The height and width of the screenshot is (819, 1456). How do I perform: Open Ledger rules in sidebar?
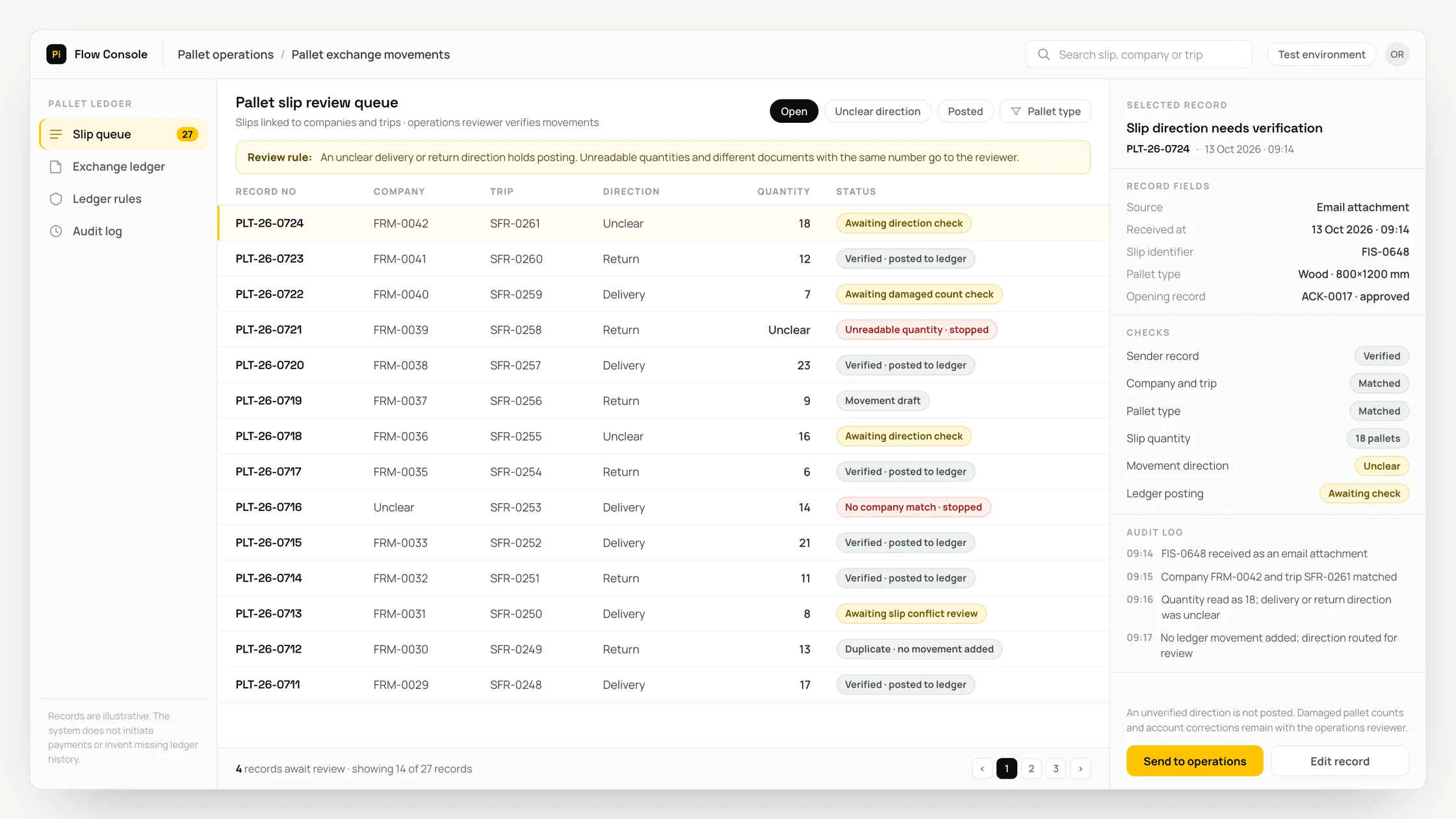[123, 199]
